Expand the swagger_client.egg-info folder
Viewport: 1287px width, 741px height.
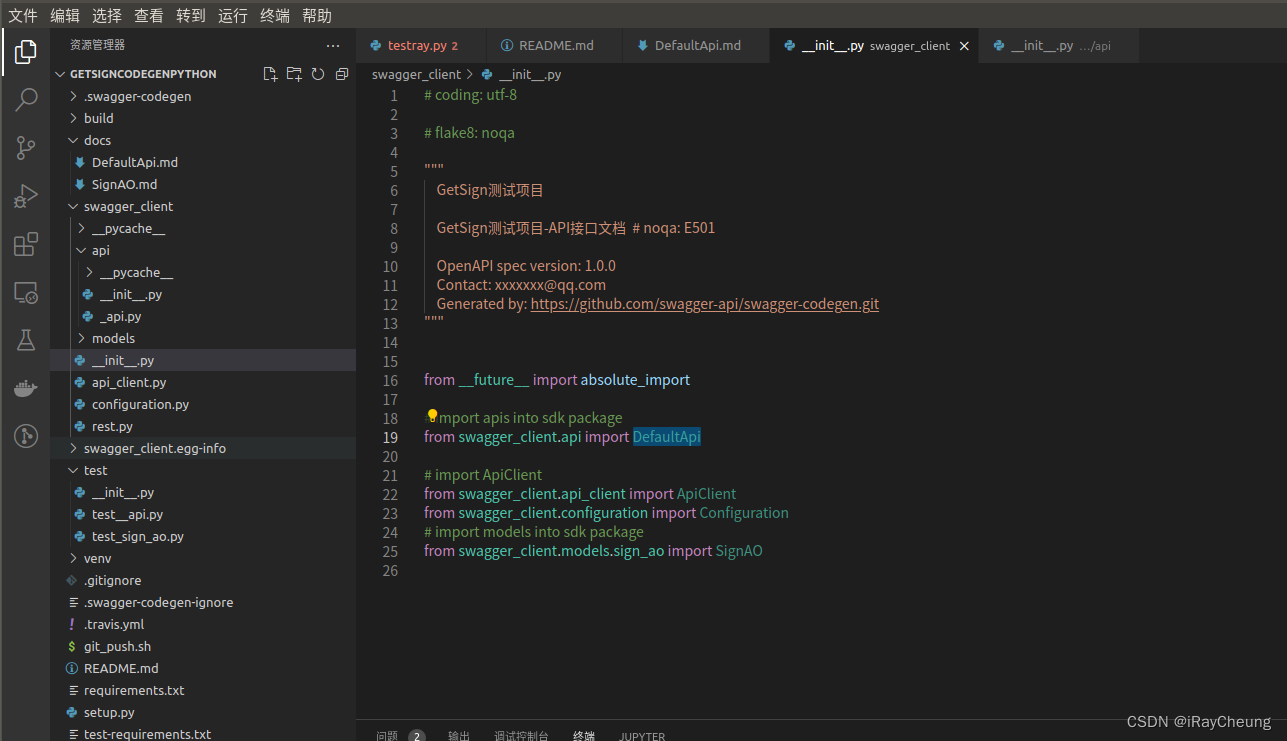tap(203, 448)
